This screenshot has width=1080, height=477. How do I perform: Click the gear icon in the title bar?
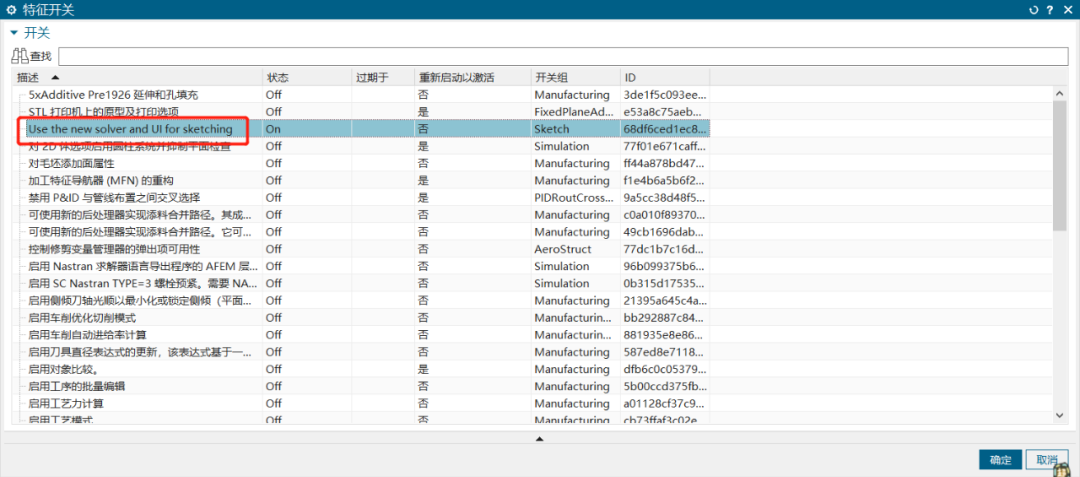[x=10, y=10]
